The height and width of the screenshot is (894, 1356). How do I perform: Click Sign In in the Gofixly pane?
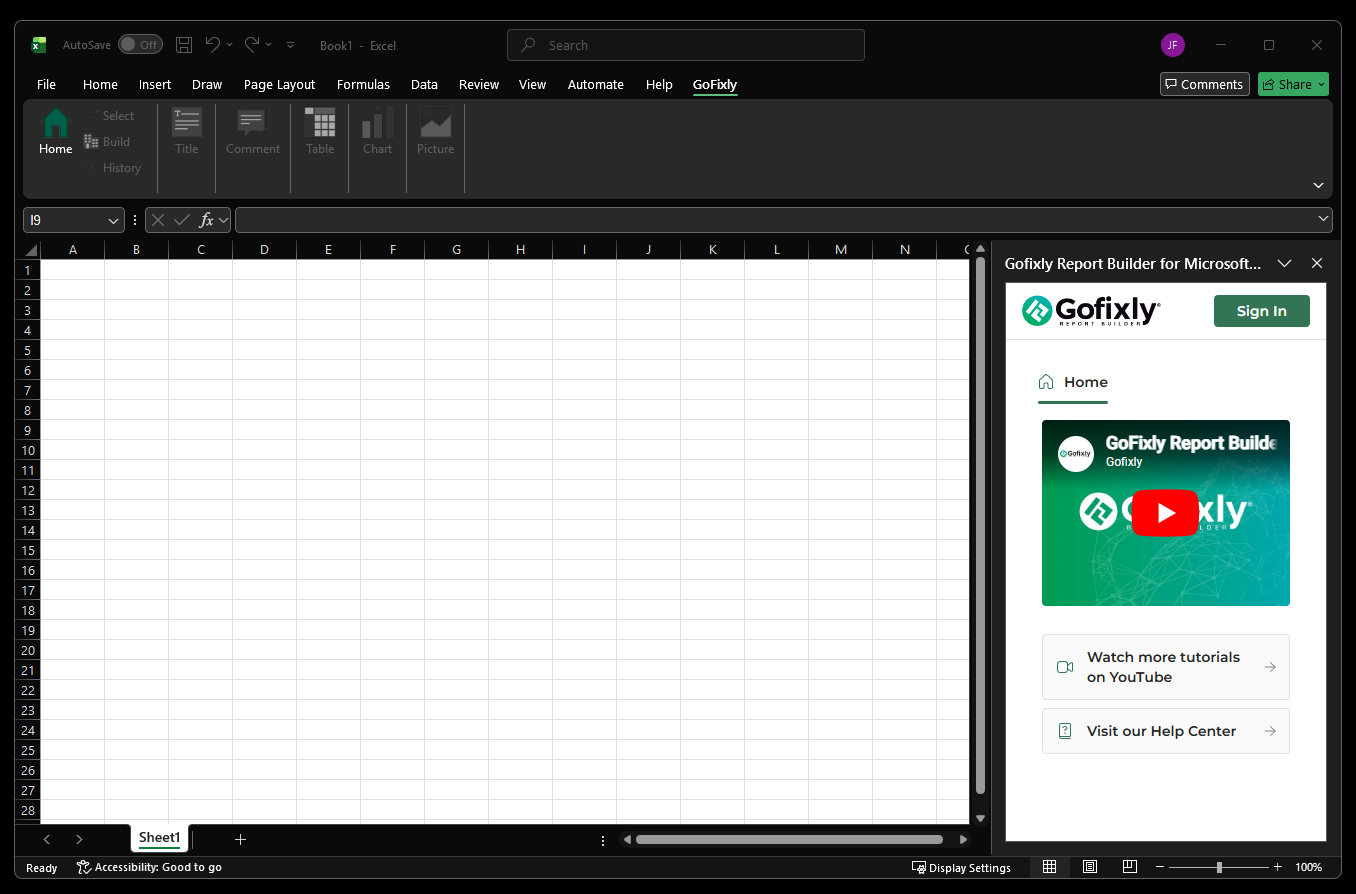(x=1261, y=310)
